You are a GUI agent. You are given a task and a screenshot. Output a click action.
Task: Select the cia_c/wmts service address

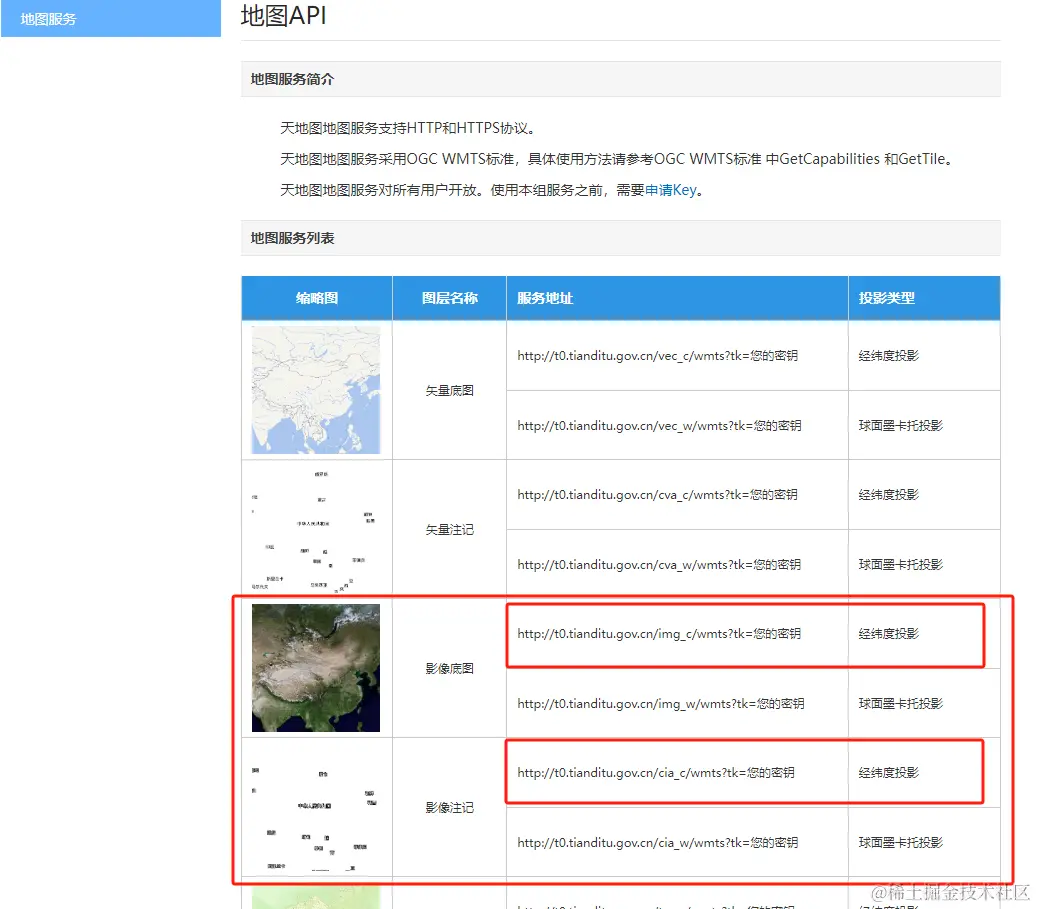click(x=655, y=773)
